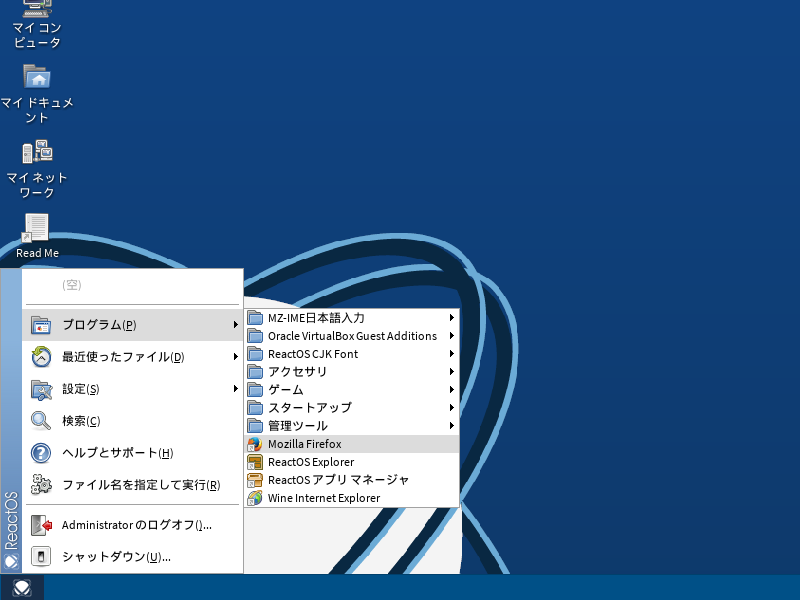
Task: Expand the 設定 submenu arrow
Action: coord(235,389)
